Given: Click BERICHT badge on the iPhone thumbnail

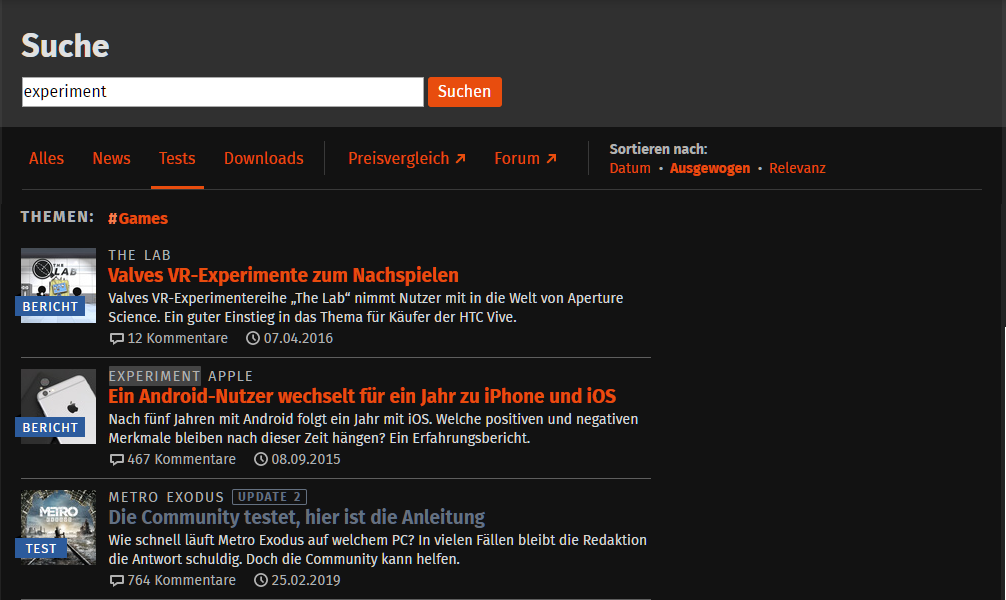Looking at the screenshot, I should click(50, 427).
